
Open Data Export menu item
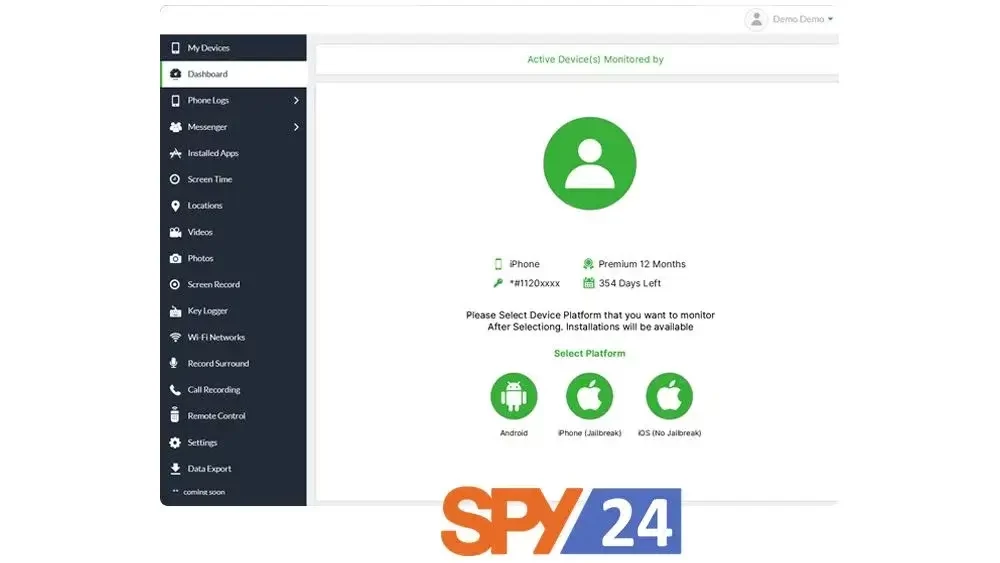click(233, 469)
